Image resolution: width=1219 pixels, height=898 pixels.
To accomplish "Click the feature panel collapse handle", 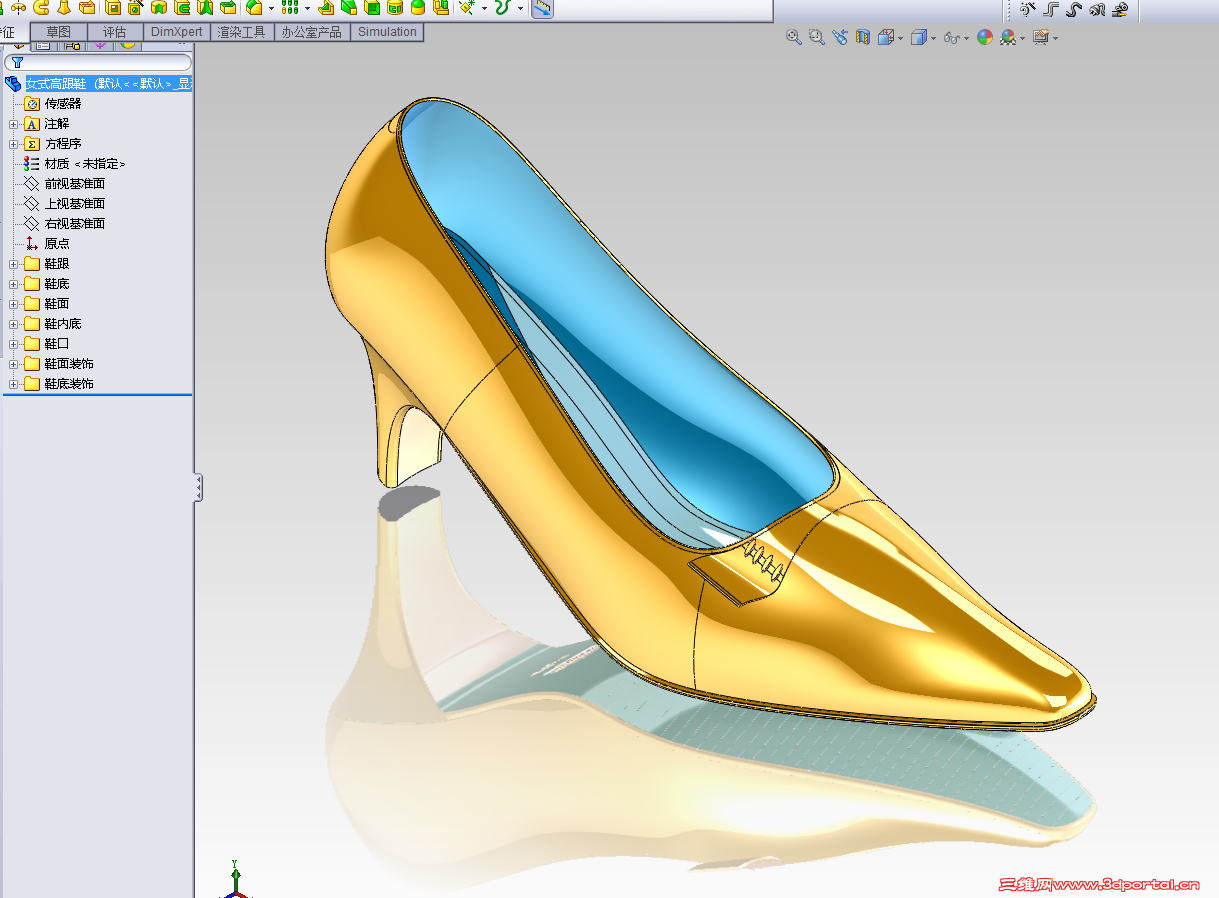I will 198,487.
